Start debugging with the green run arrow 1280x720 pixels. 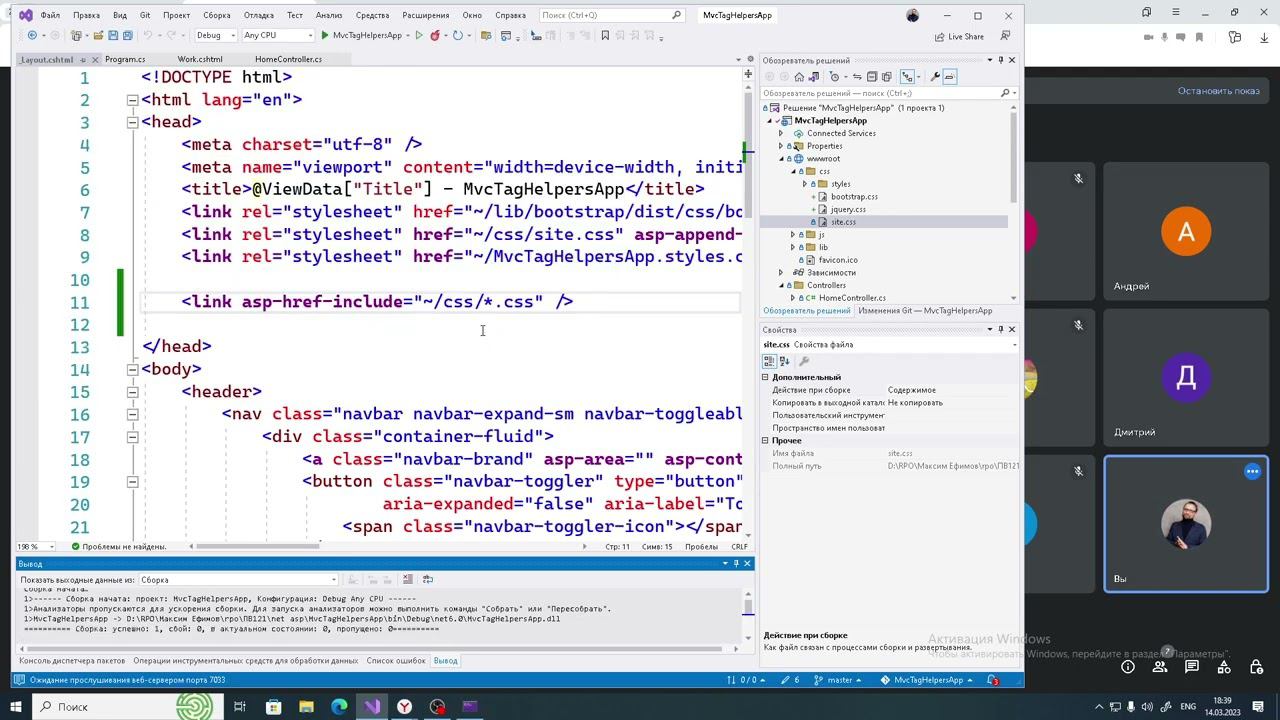[x=324, y=36]
